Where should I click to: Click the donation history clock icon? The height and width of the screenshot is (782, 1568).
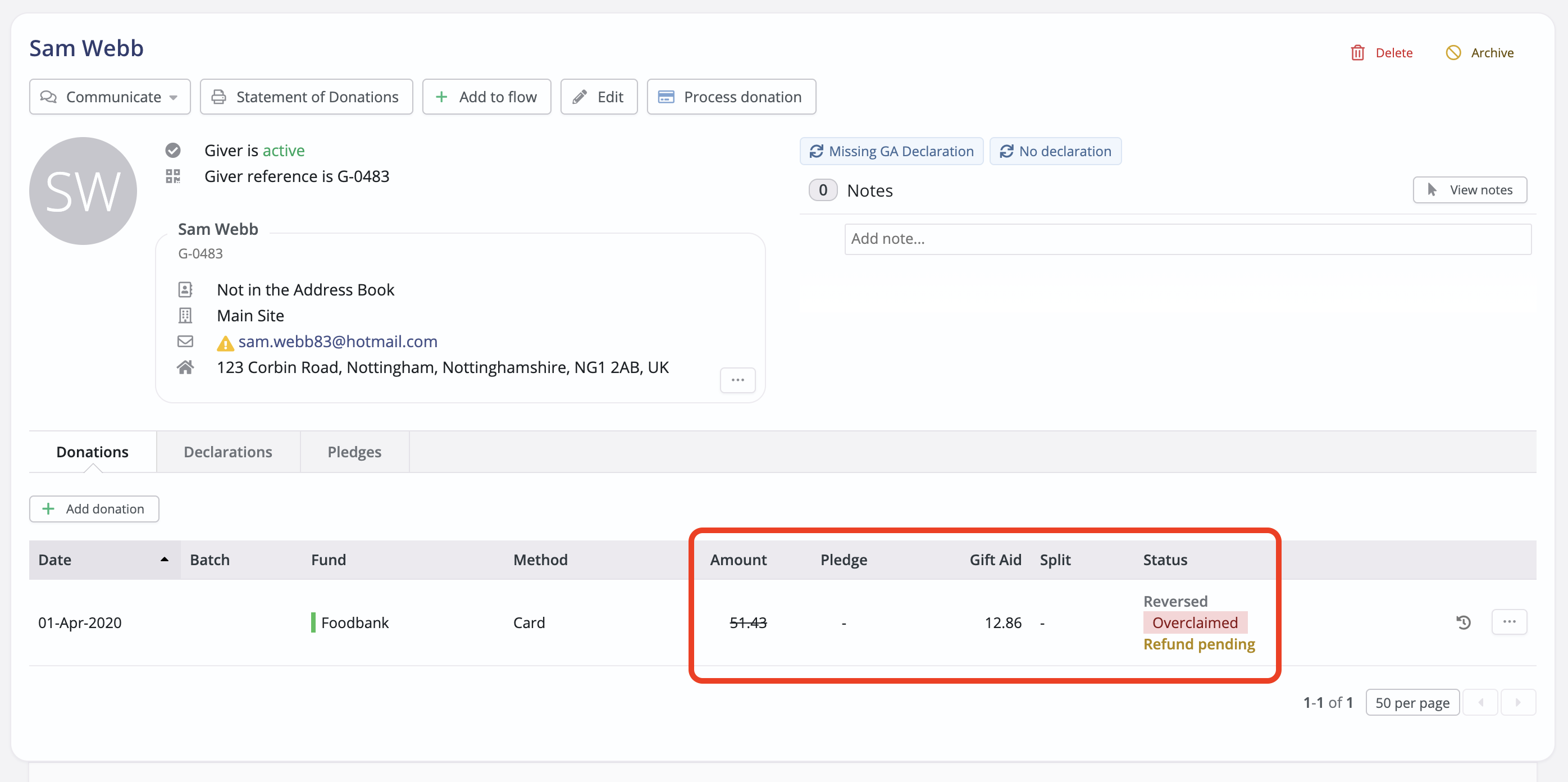point(1464,622)
